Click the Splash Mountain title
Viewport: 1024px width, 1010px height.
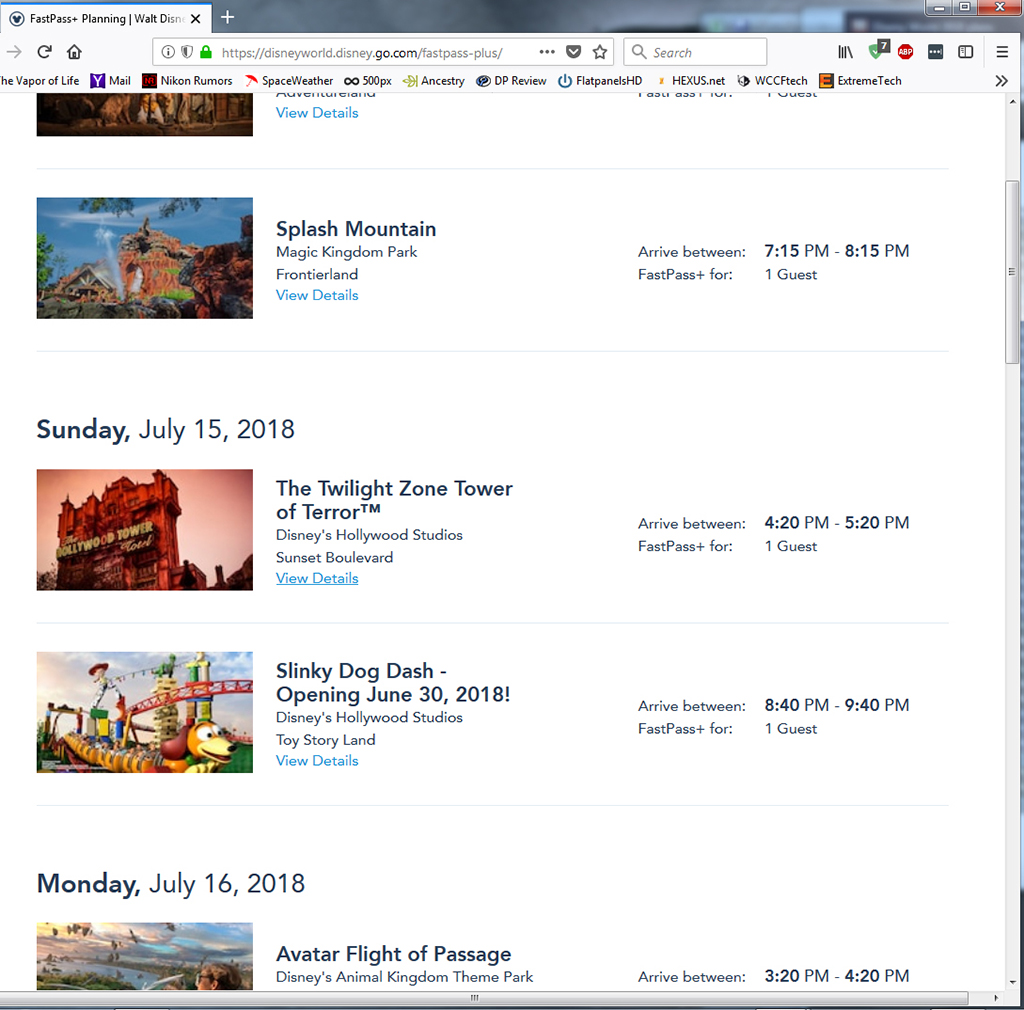356,229
